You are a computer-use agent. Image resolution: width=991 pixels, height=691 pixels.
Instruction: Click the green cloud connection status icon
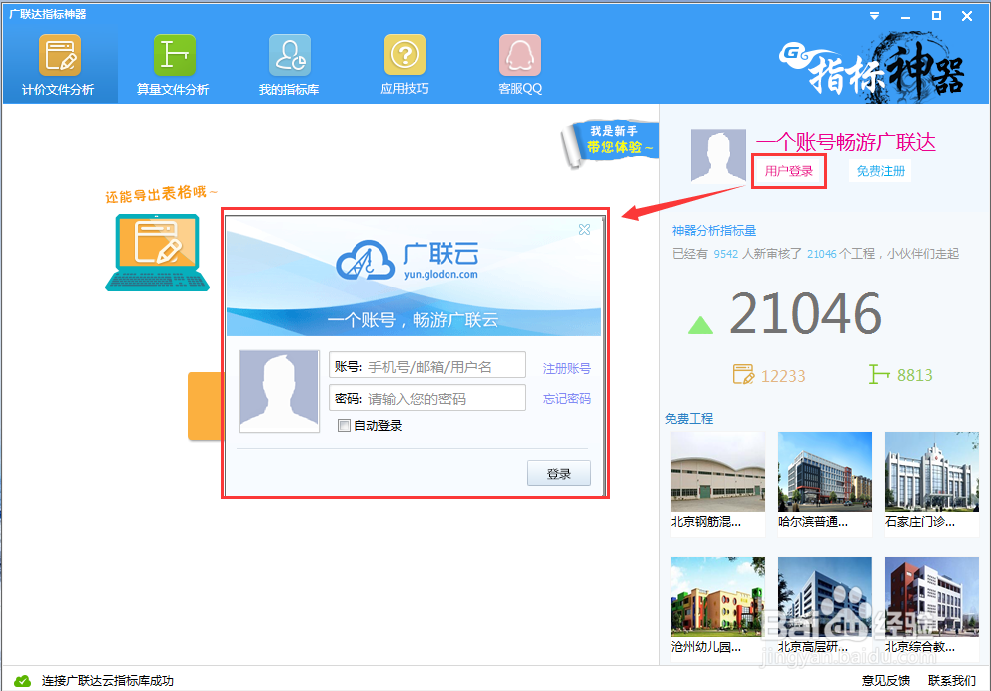tap(22, 681)
